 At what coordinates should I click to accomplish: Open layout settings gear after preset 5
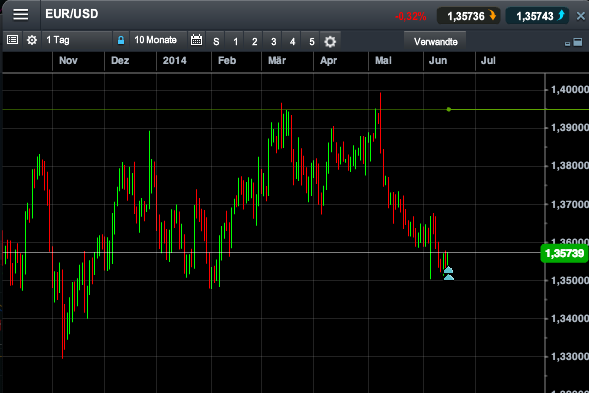coord(330,41)
